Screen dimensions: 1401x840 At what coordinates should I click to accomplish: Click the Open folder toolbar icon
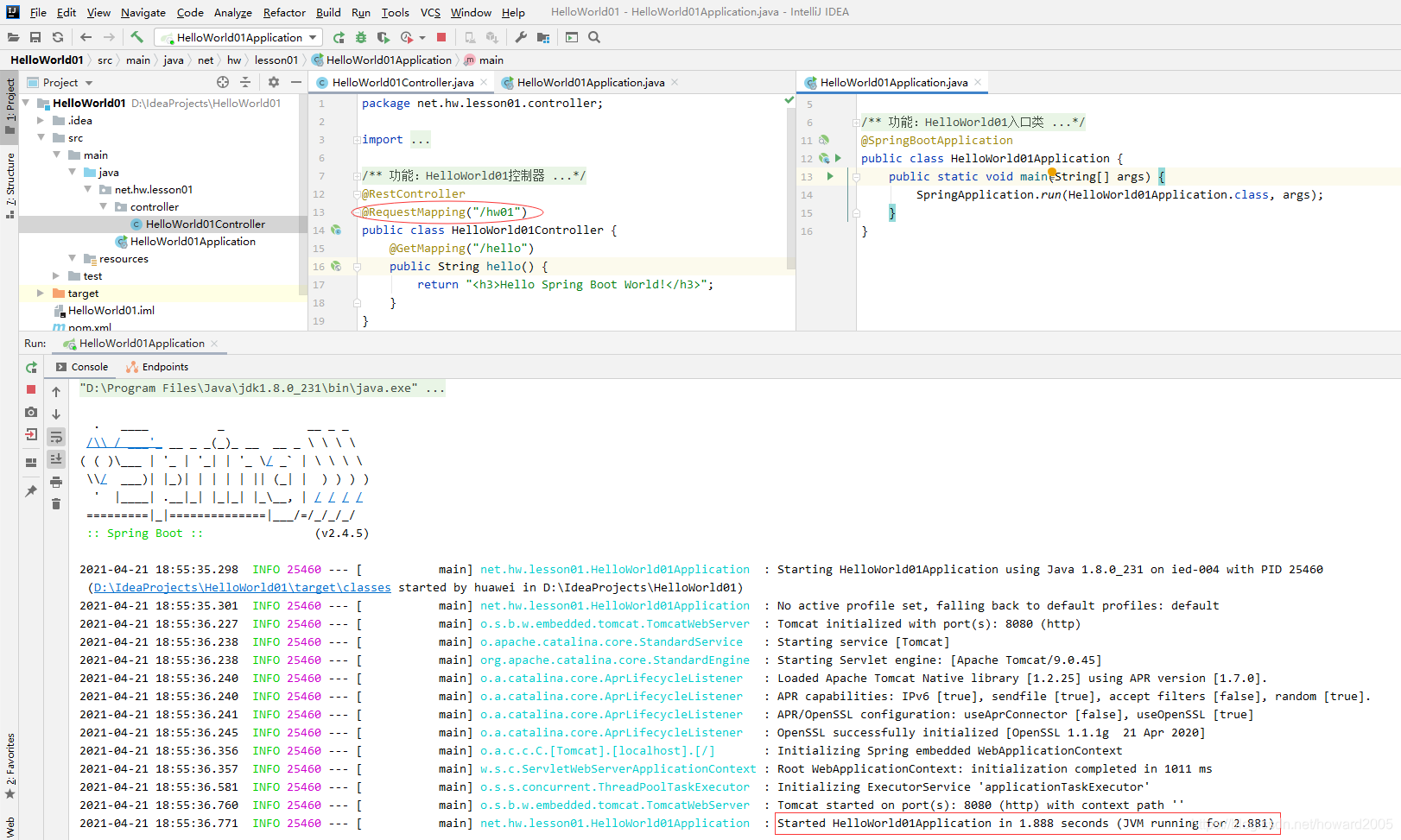coord(13,37)
